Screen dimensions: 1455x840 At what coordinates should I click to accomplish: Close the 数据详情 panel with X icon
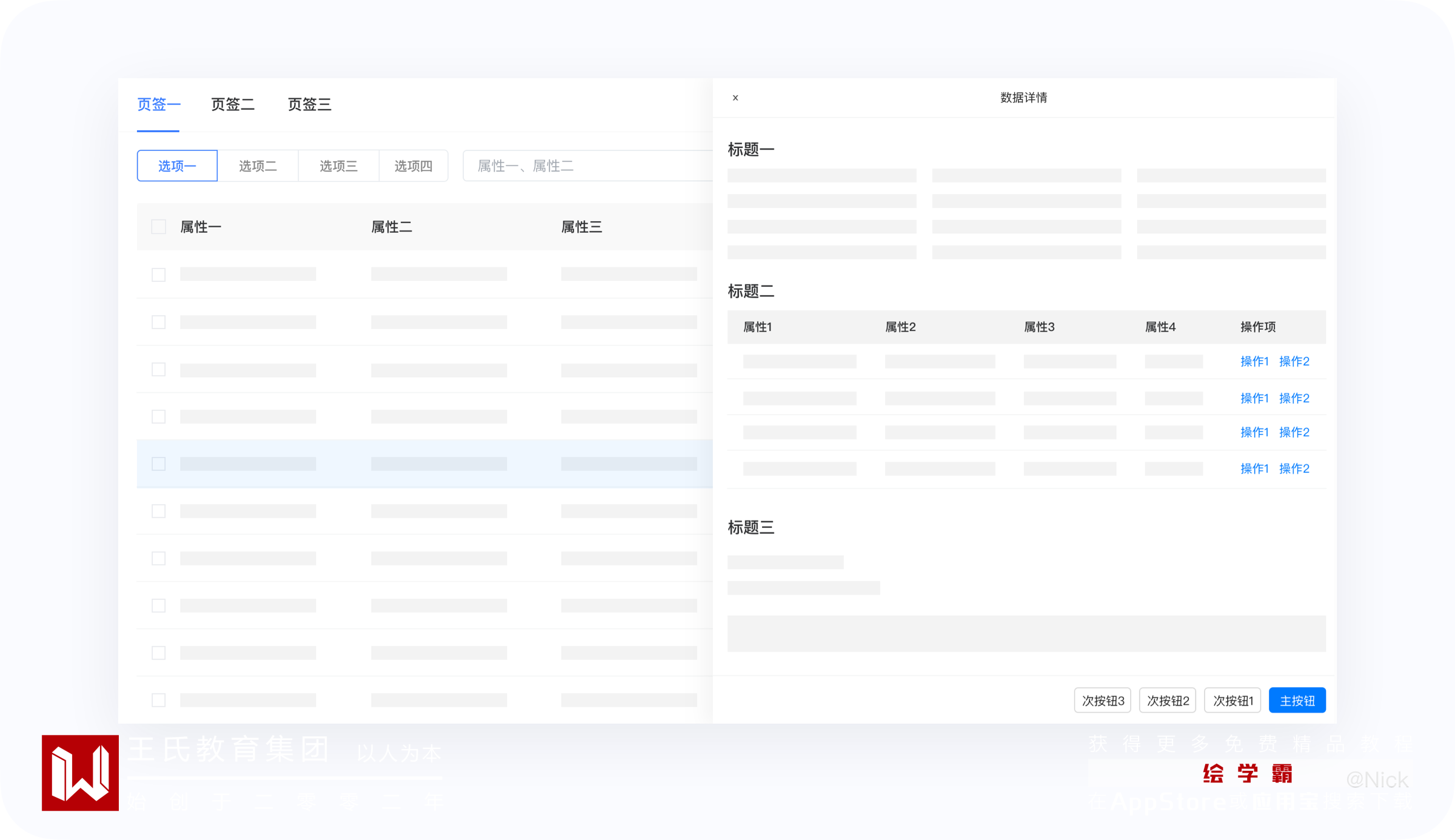(735, 98)
